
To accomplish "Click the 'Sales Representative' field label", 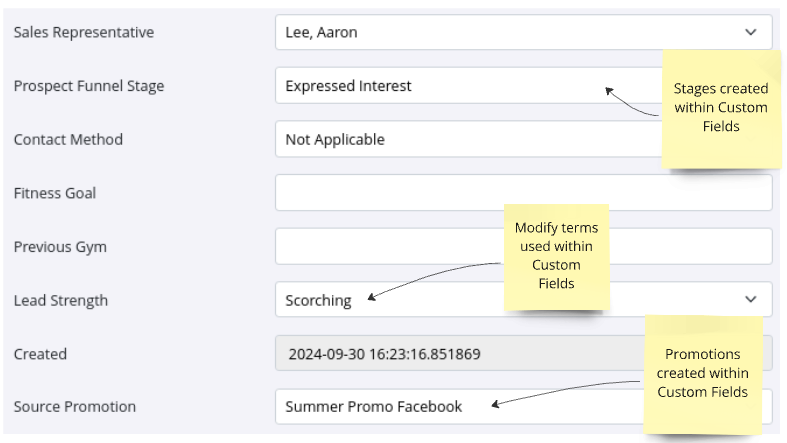I will (x=84, y=32).
